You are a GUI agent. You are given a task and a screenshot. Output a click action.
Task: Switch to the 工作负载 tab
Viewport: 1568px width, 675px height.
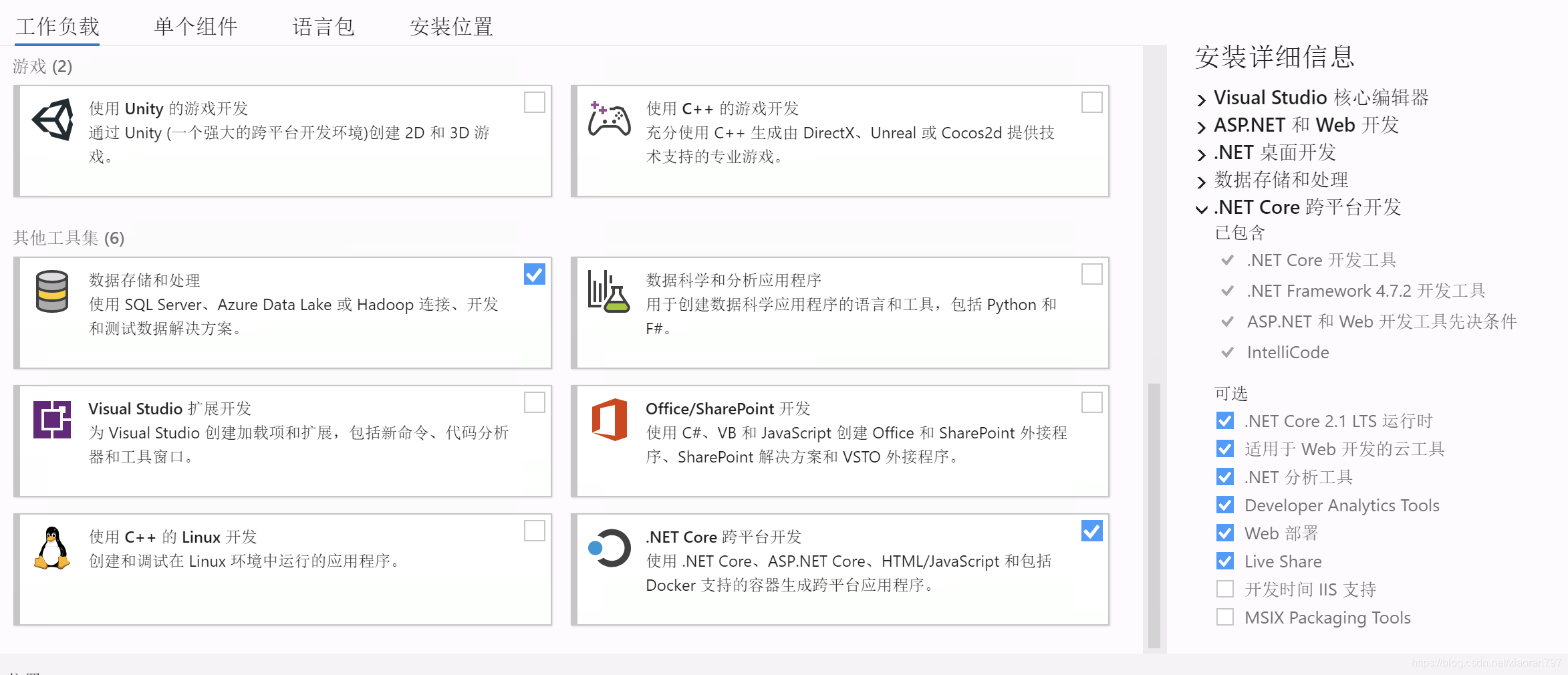[x=57, y=27]
